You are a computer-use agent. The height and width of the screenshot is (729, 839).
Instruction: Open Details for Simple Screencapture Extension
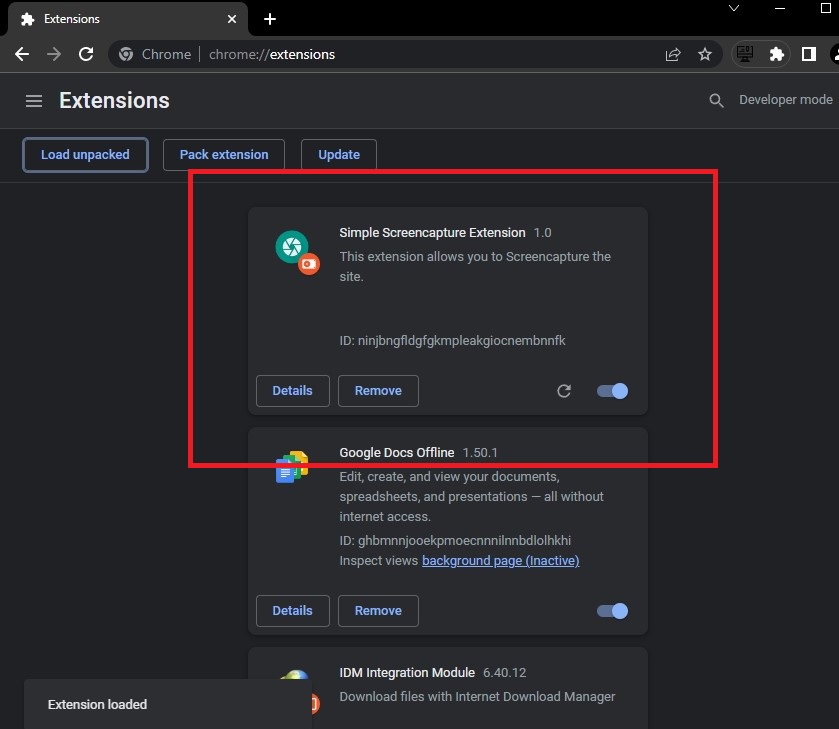point(293,391)
